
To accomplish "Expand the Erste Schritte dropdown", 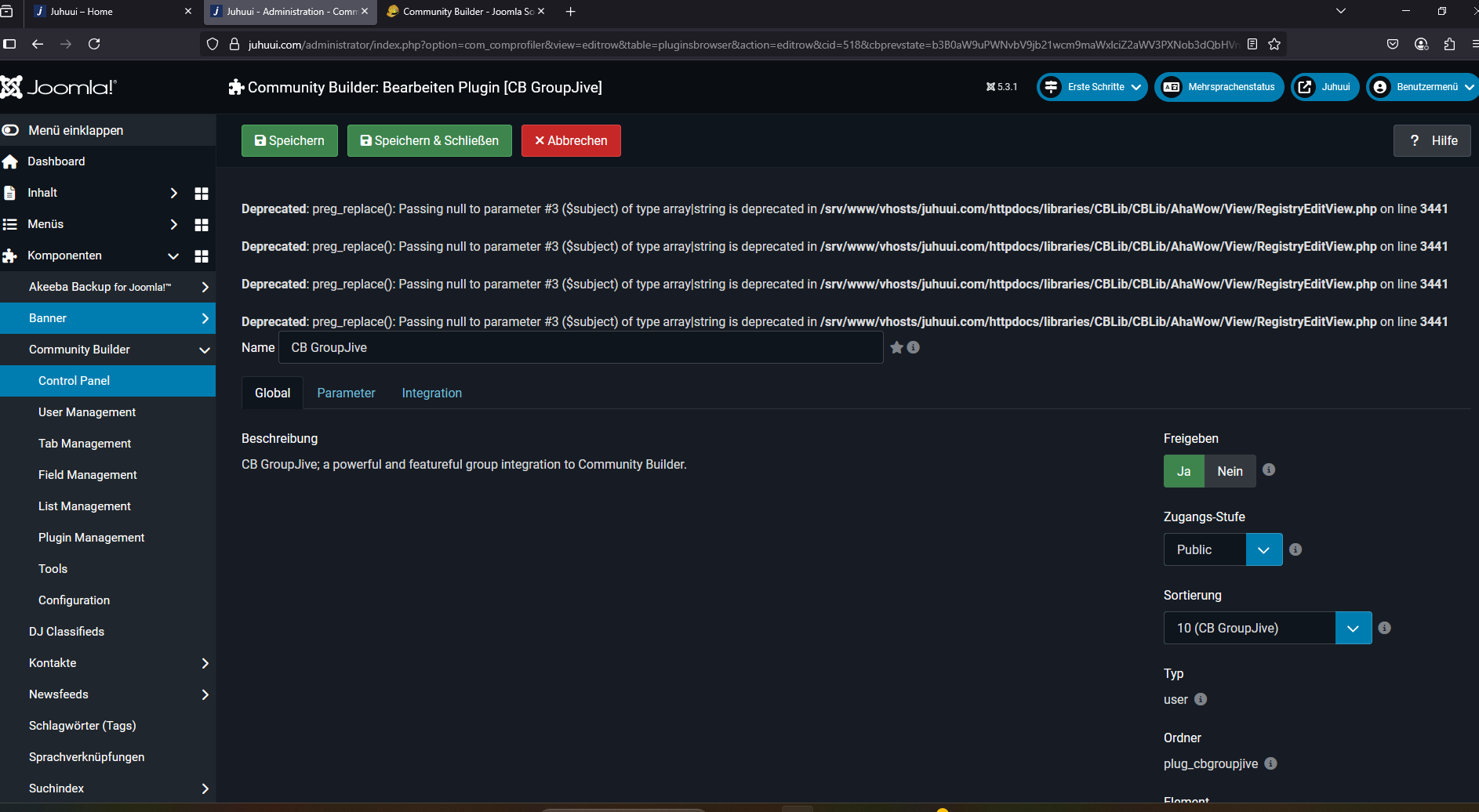I will (x=1092, y=87).
